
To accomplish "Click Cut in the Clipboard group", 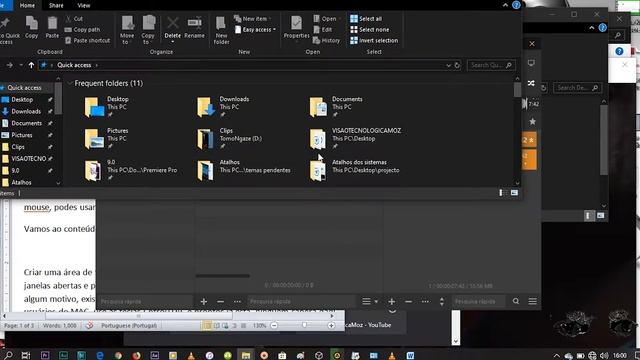I will (x=74, y=19).
